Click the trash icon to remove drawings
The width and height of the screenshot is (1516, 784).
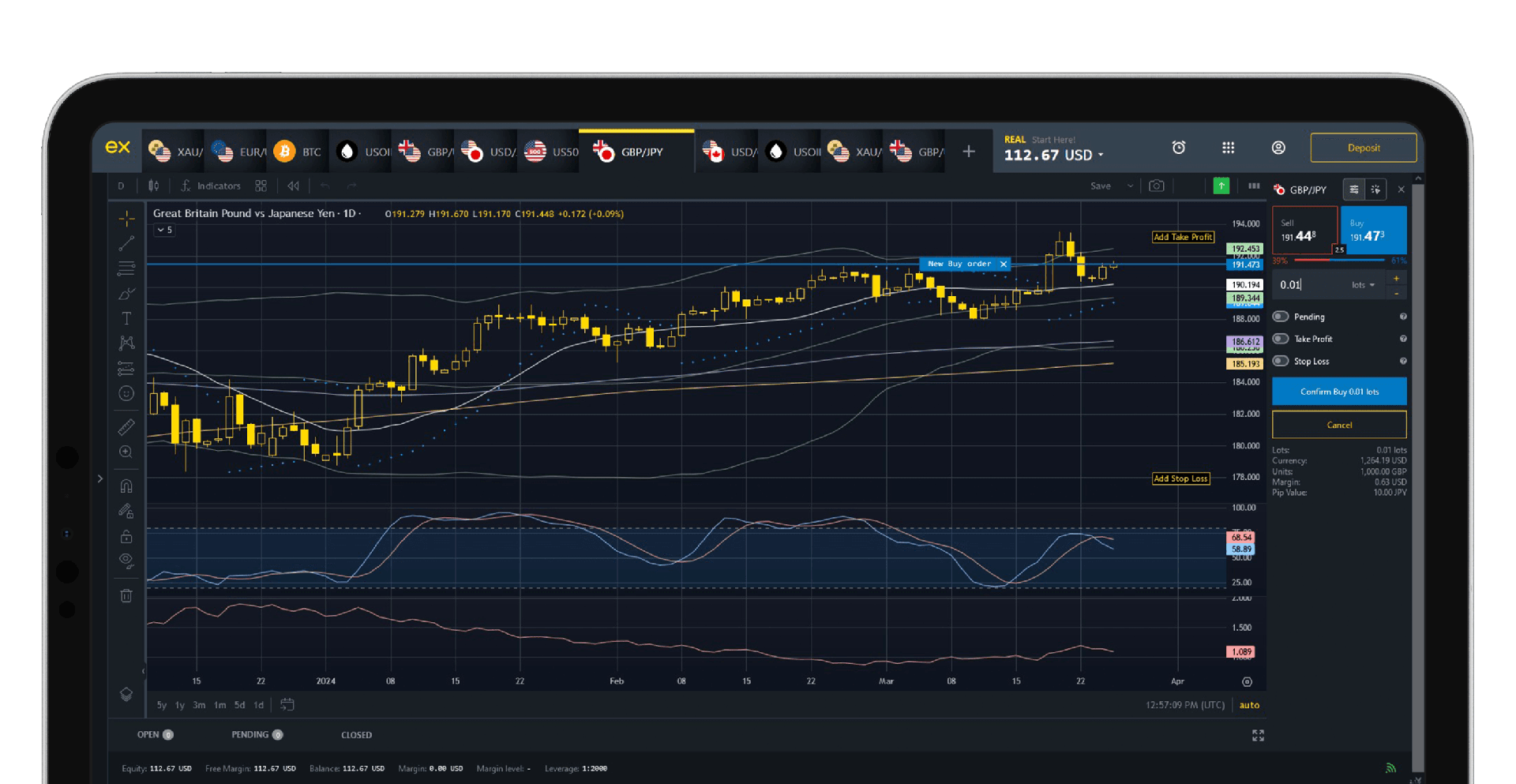pos(126,596)
